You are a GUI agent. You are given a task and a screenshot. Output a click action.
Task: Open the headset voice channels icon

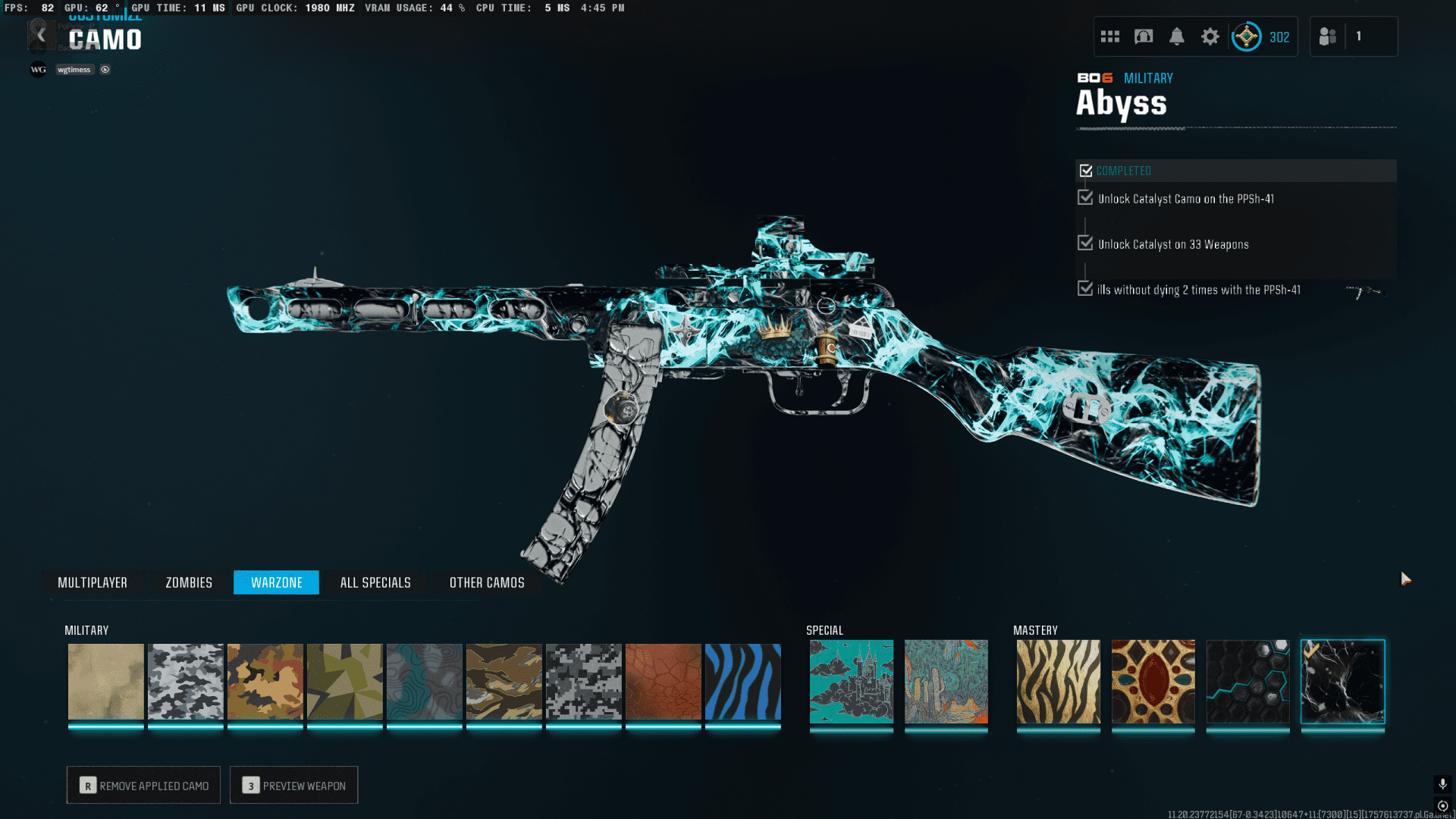pos(1144,36)
